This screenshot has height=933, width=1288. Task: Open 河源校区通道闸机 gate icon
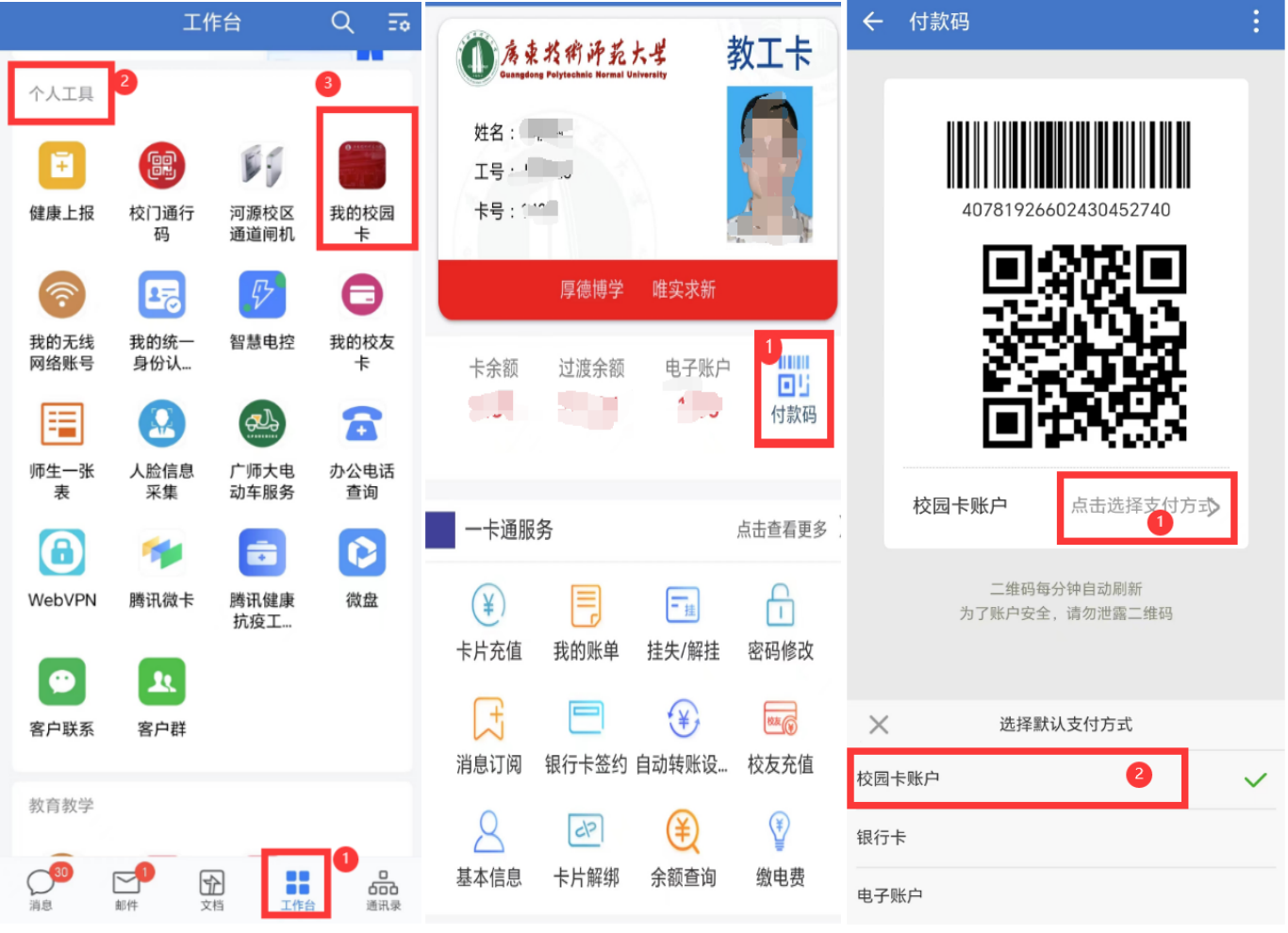click(x=262, y=166)
